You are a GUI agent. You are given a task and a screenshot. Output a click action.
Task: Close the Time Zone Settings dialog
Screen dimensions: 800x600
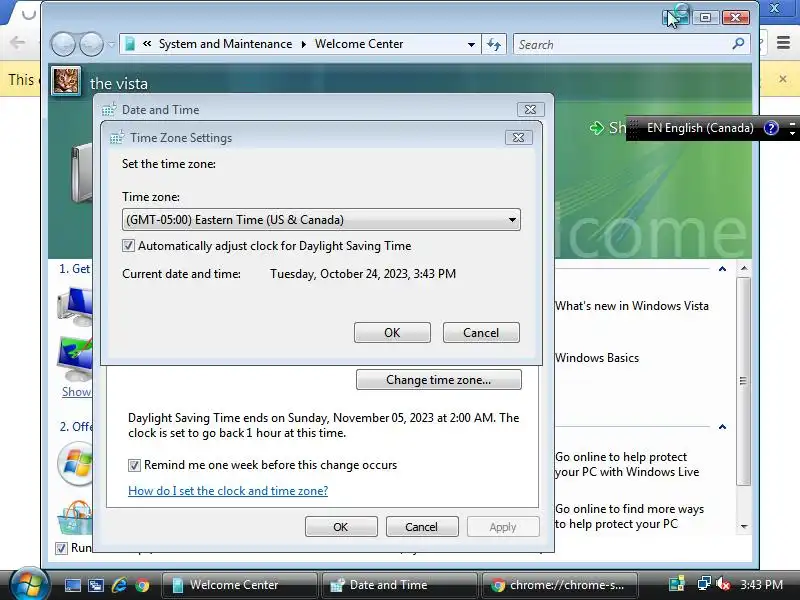point(518,138)
